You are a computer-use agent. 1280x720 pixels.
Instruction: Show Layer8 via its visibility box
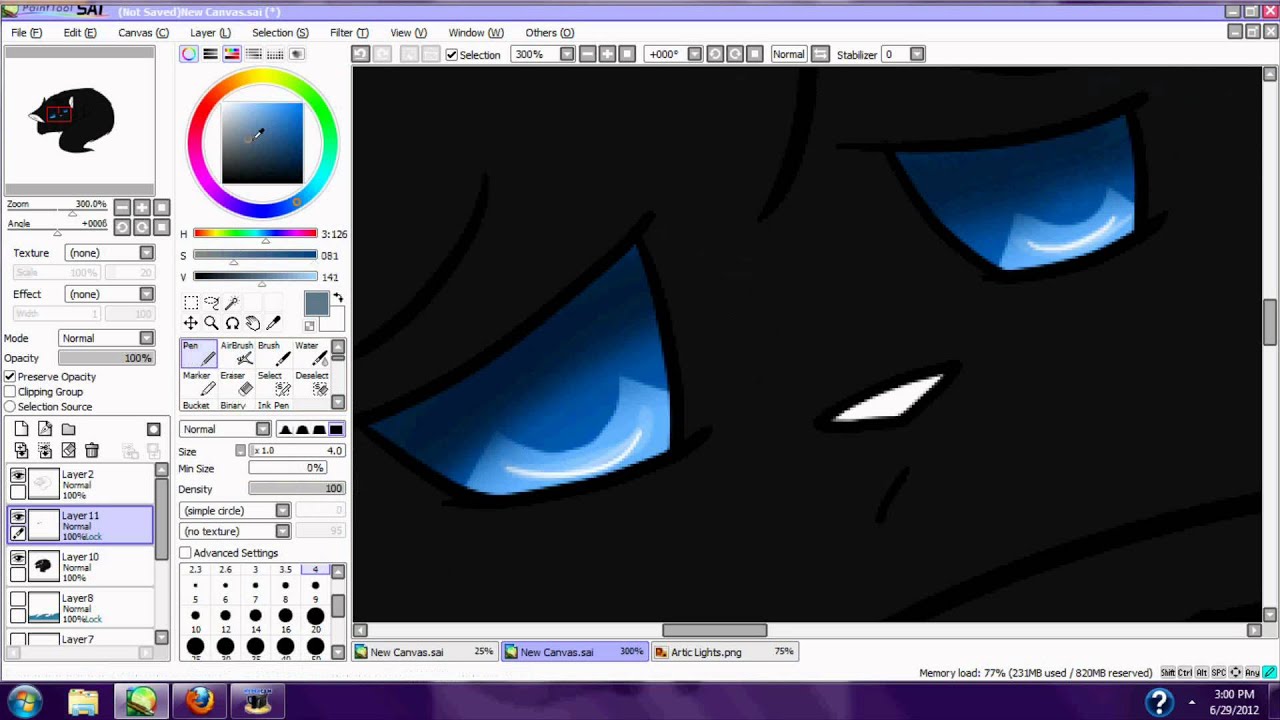point(18,599)
